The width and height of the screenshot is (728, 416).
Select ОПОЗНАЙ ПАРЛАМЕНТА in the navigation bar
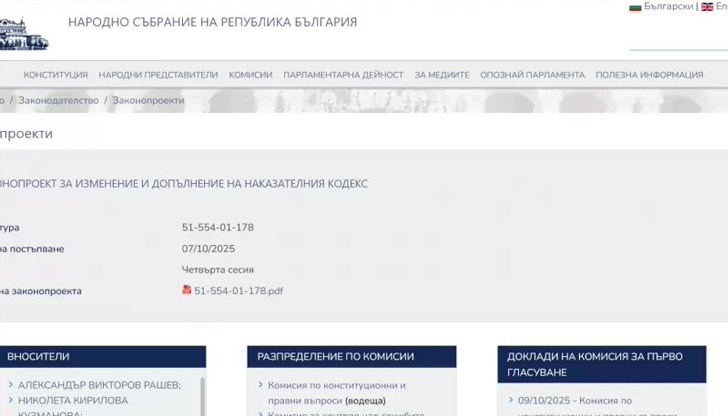click(x=532, y=75)
